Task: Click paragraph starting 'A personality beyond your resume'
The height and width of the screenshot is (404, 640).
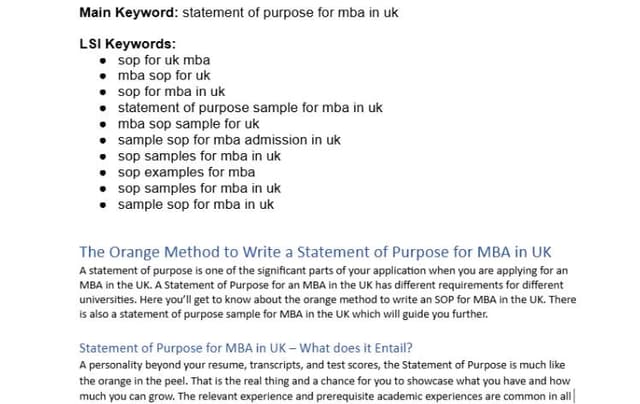Action: pyautogui.click(x=327, y=381)
